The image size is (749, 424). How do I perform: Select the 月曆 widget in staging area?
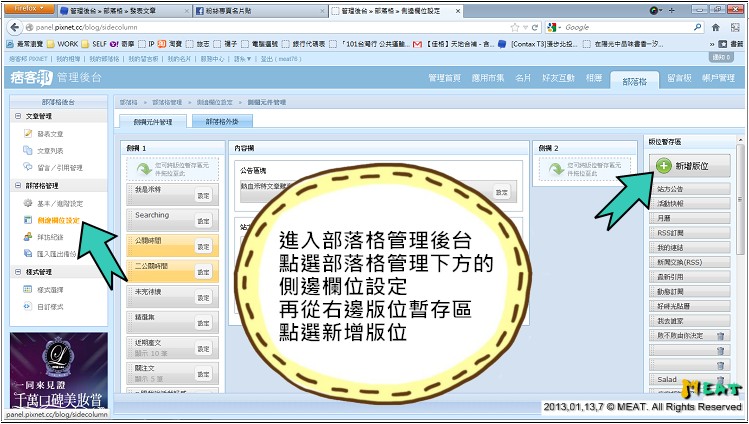(x=689, y=218)
